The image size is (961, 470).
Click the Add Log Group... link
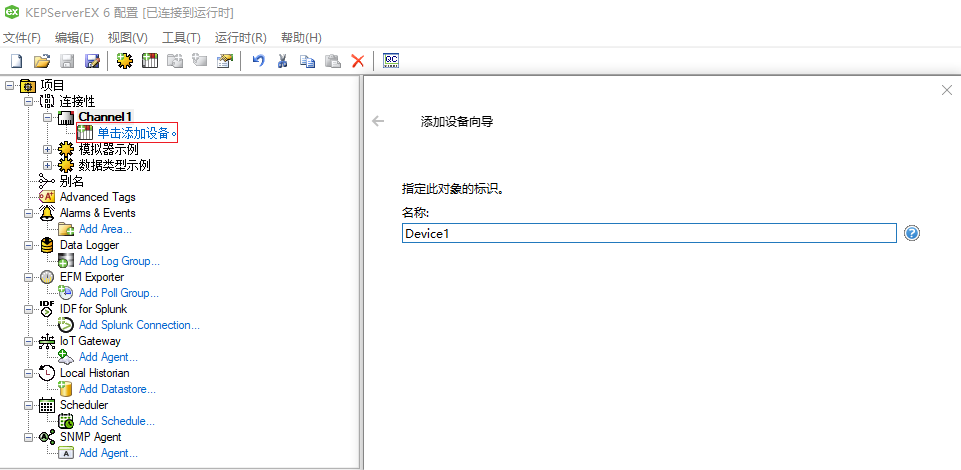point(120,261)
